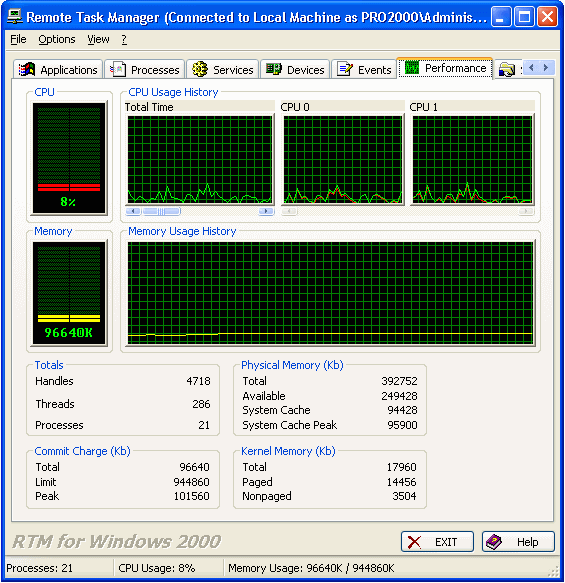Click the CPU 1 history graph
Image resolution: width=565 pixels, height=583 pixels.
point(472,160)
